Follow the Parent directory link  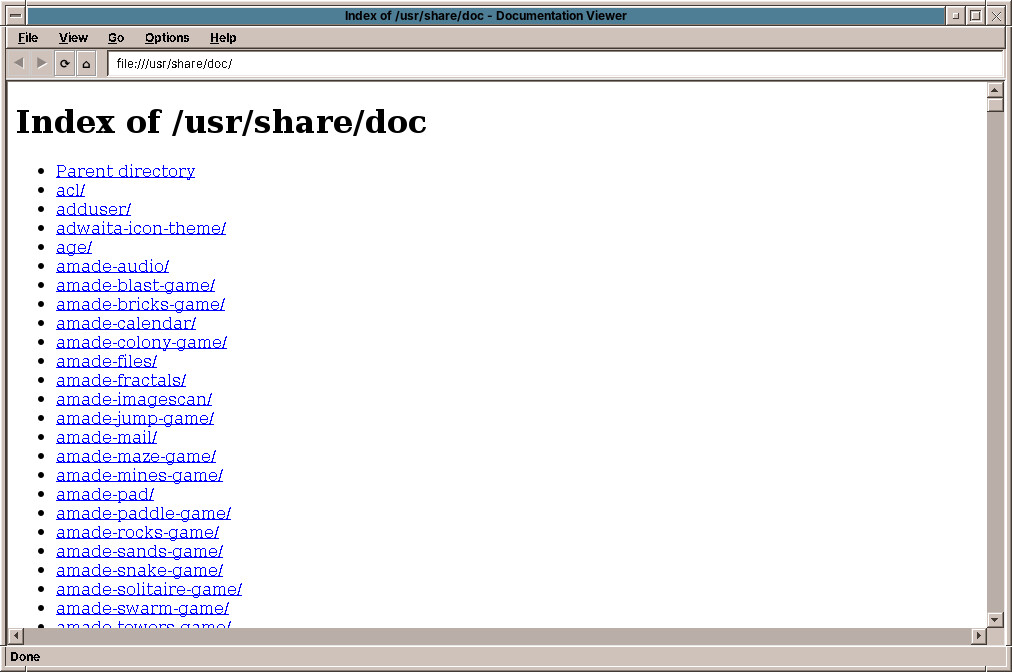[x=125, y=171]
